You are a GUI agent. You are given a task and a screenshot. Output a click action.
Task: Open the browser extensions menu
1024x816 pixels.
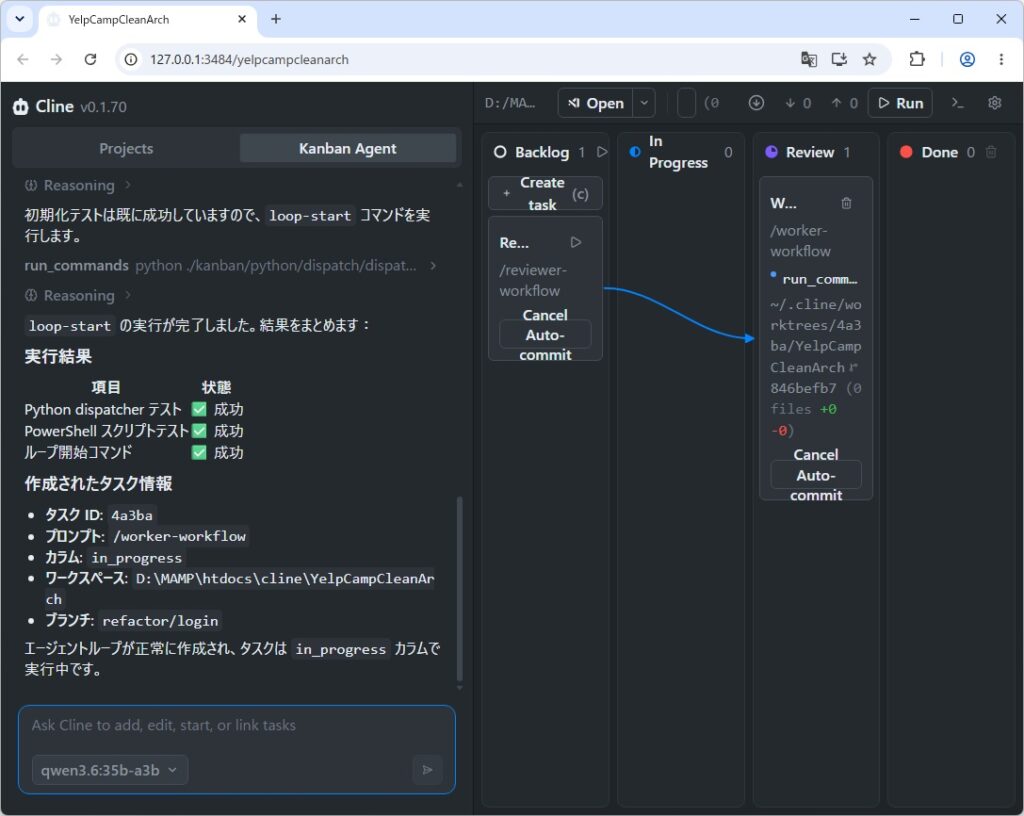point(917,59)
